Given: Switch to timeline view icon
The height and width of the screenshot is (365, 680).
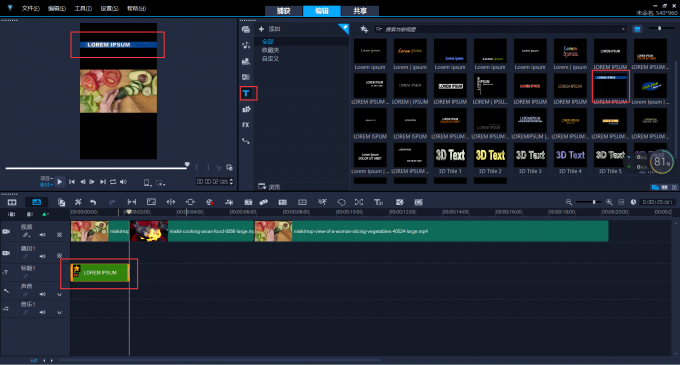Looking at the screenshot, I should point(36,202).
